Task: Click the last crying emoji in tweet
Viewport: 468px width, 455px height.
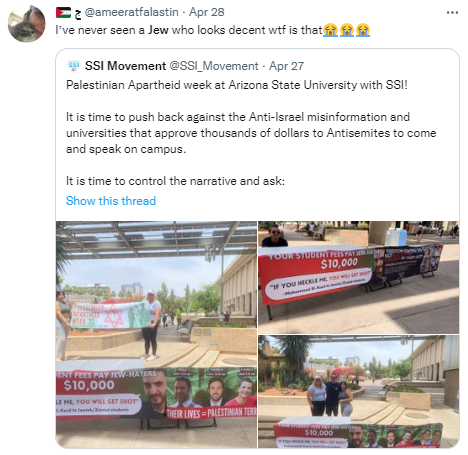Action: coord(363,30)
